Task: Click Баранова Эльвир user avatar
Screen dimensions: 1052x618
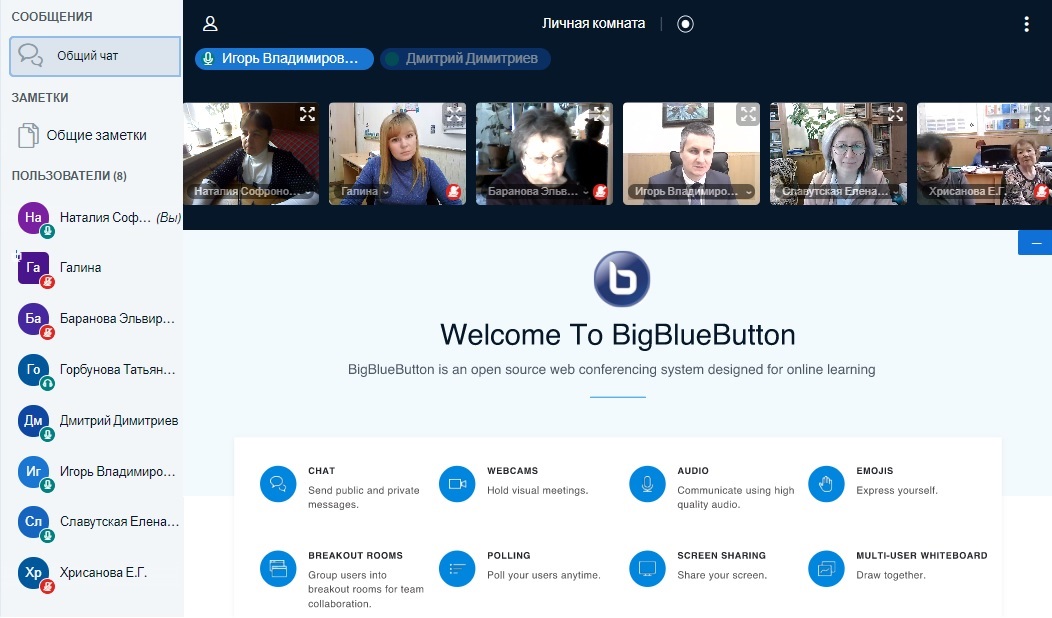Action: [34, 319]
